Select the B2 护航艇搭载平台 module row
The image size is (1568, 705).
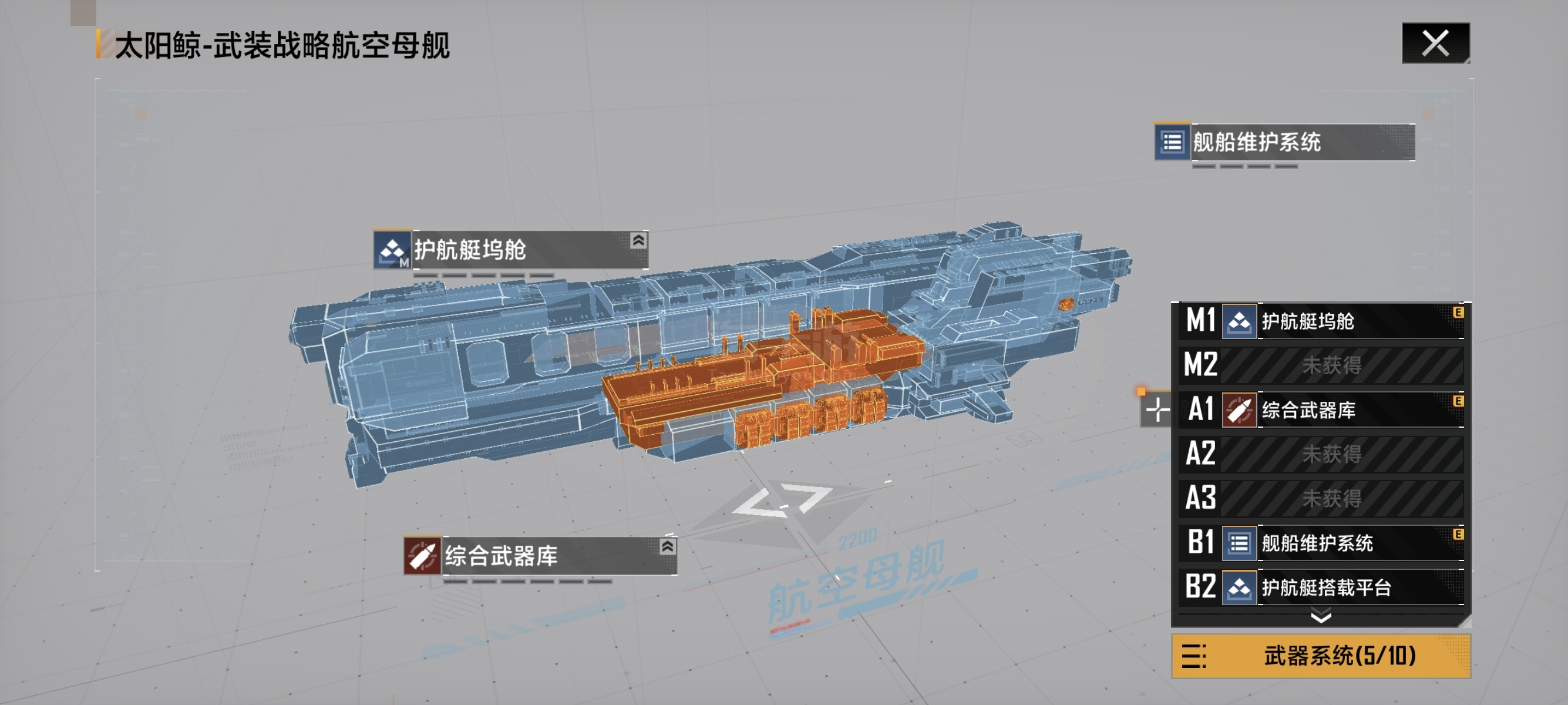pos(1321,587)
